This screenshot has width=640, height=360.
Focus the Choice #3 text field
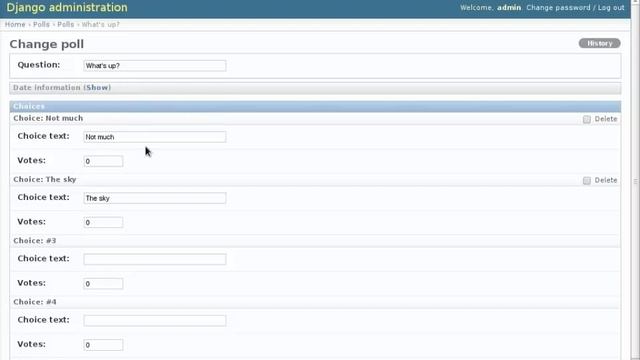[155, 259]
